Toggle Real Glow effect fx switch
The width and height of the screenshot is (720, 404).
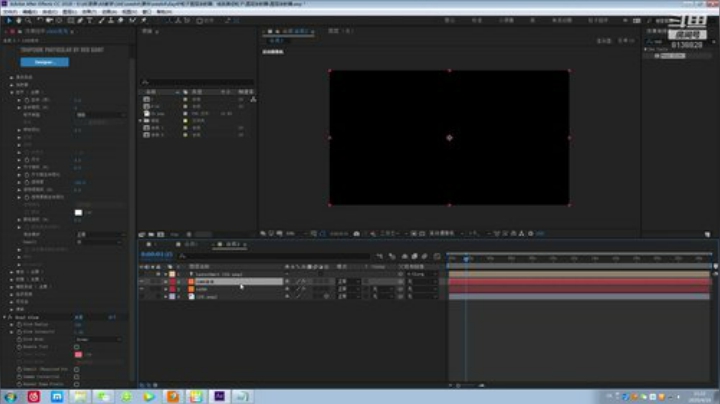tap(10, 317)
